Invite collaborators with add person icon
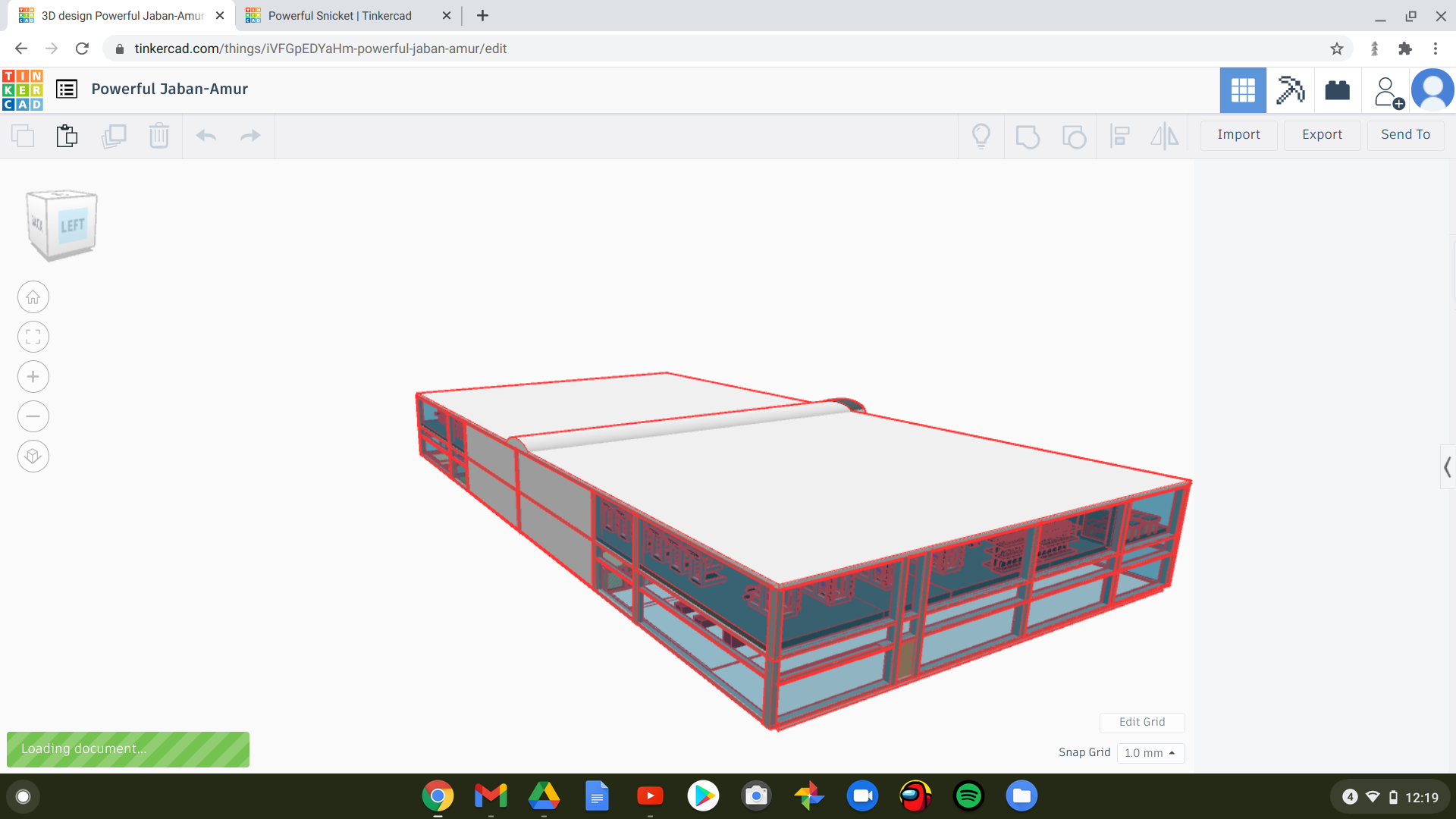This screenshot has width=1456, height=819. 1388,92
